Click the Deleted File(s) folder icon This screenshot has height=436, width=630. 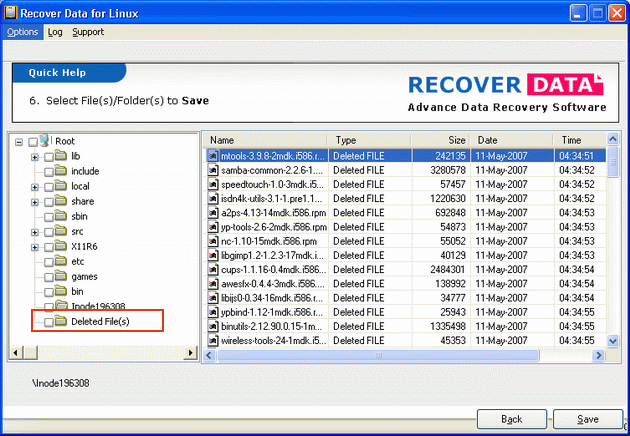tap(60, 321)
